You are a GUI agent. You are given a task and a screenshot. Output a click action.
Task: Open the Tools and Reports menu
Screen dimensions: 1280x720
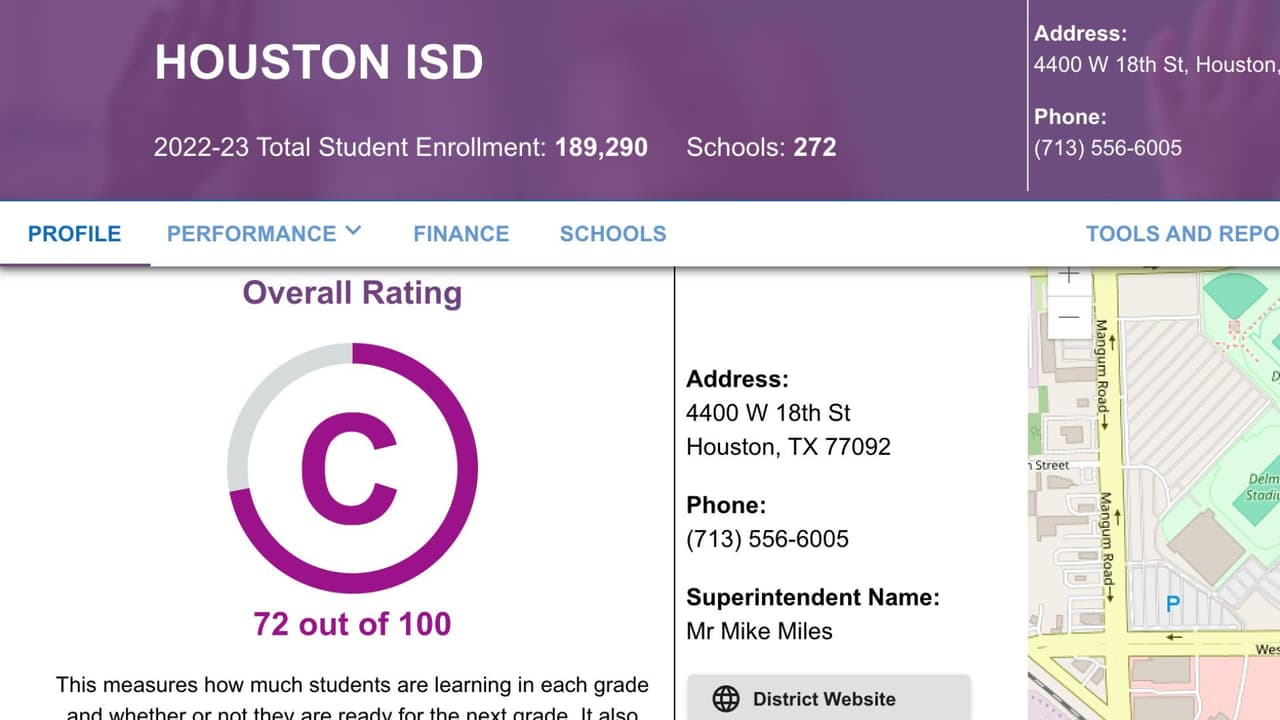tap(1181, 234)
